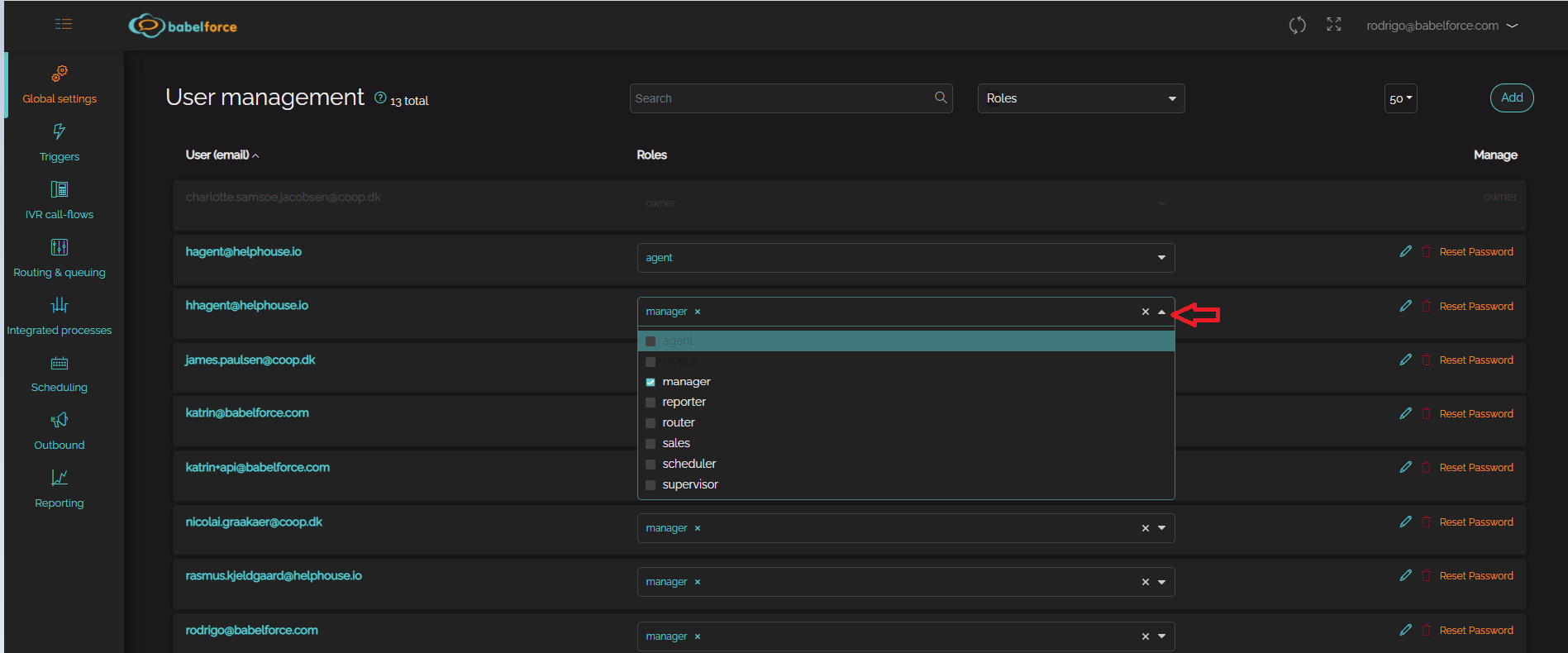
Task: Delete user katrin+api@babelforce.com trash icon
Action: (x=1426, y=467)
